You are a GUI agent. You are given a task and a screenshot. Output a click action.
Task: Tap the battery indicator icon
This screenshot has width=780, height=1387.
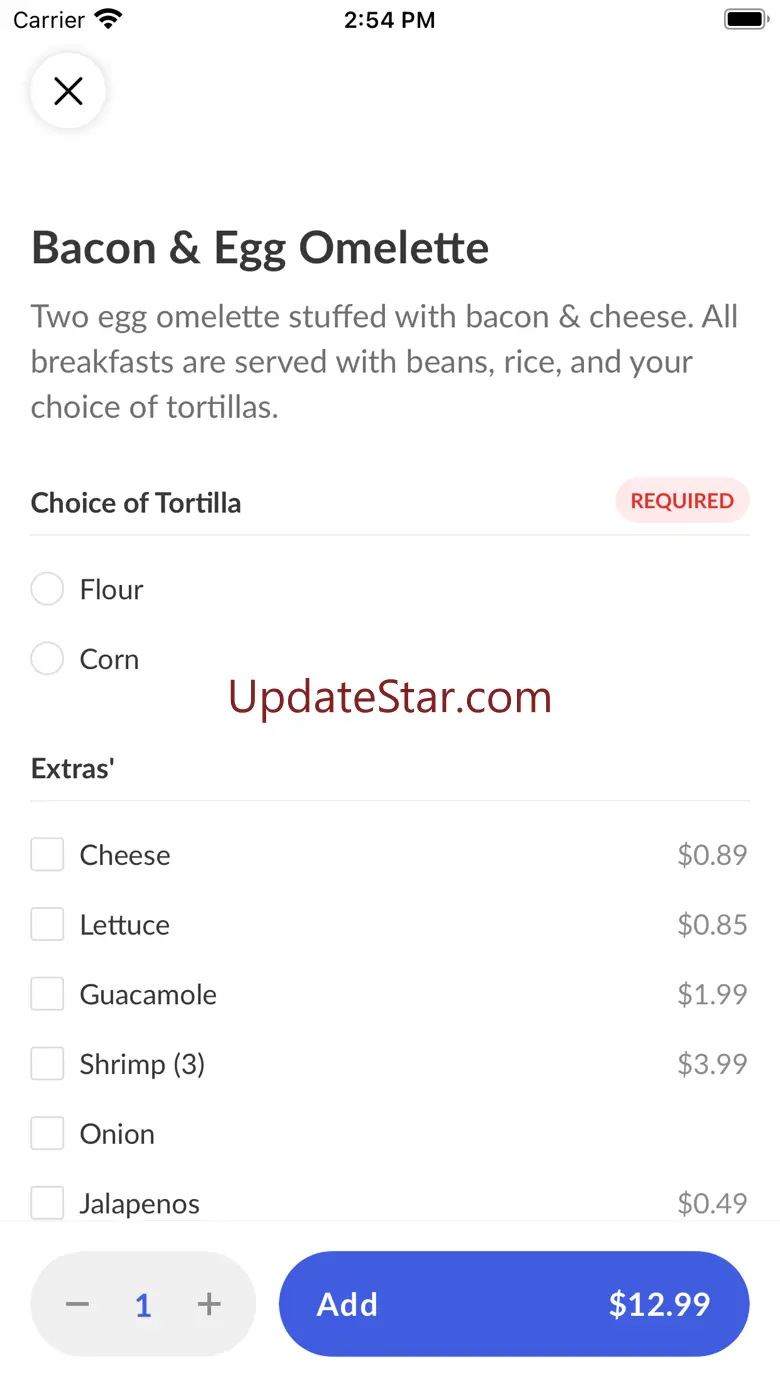(745, 19)
